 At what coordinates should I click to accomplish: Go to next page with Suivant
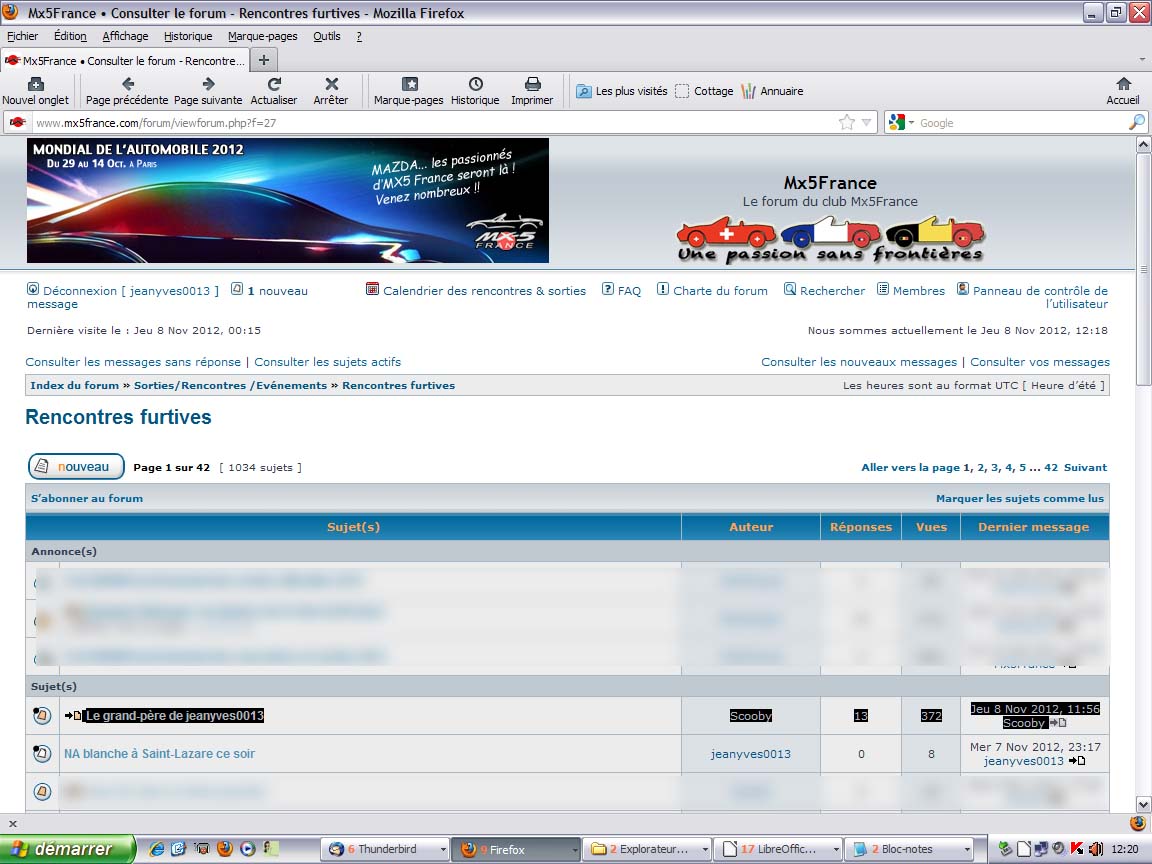tap(1085, 467)
